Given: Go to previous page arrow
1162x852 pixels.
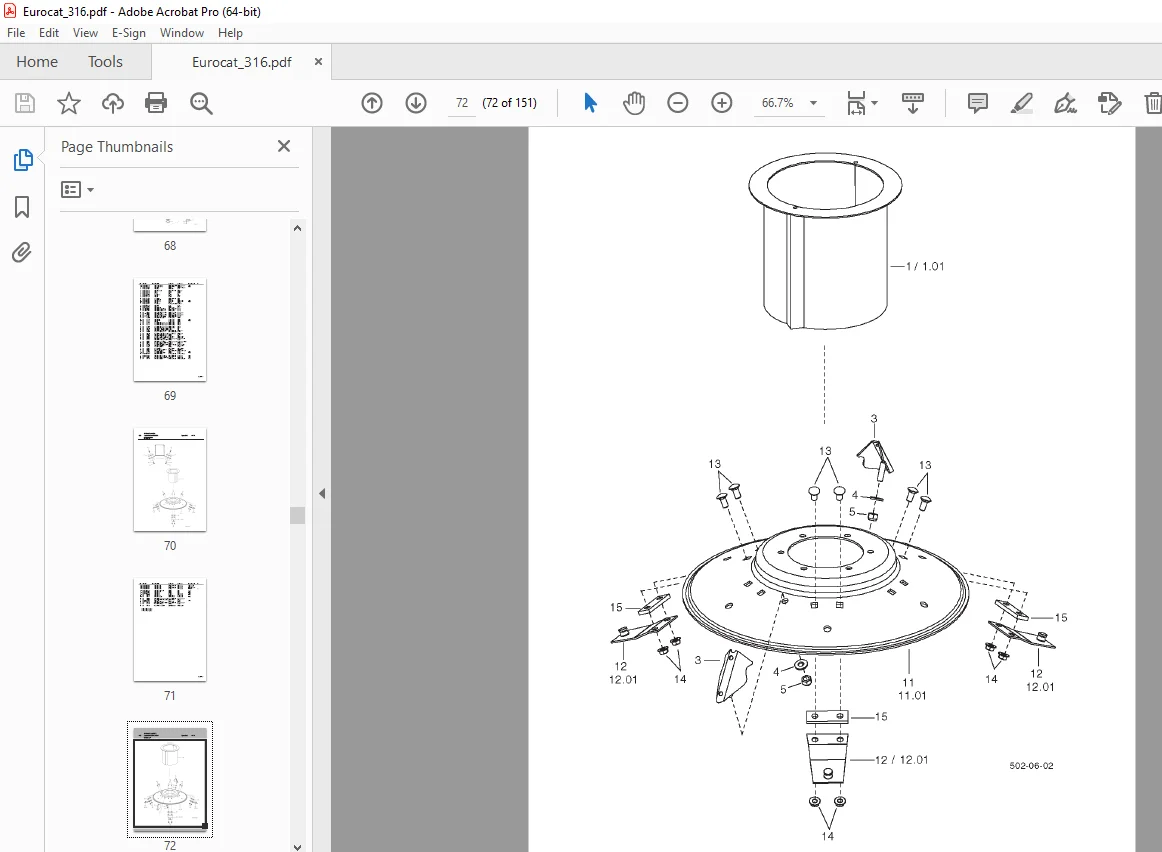Looking at the screenshot, I should [372, 103].
